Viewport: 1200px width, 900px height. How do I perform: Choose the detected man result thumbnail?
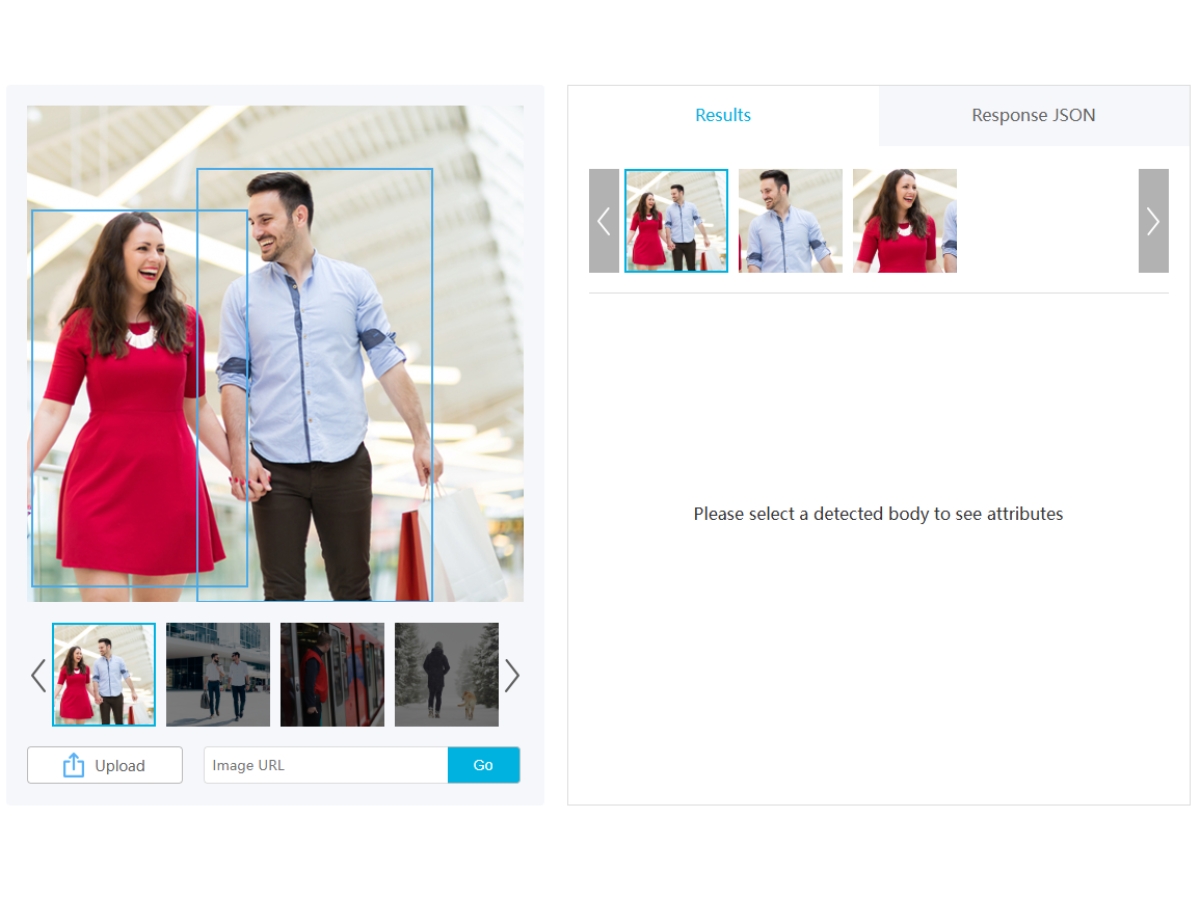790,221
